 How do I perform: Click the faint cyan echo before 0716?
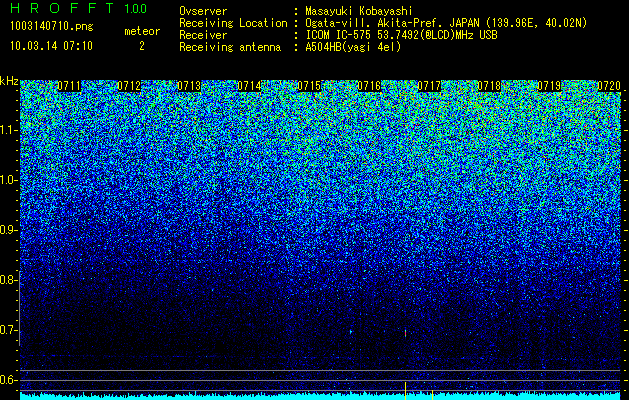click(x=351, y=332)
